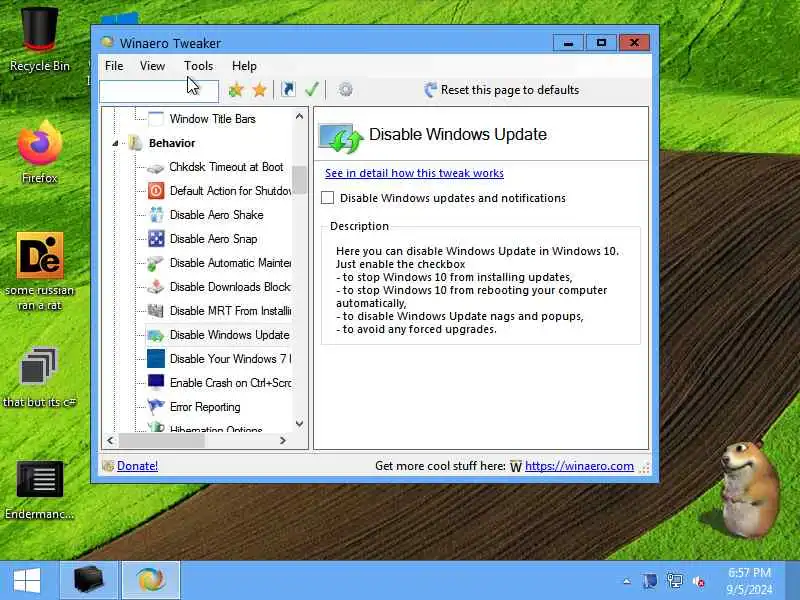Screen dimensions: 800x600
Task: Click tree vertical scrollbar up arrow
Action: [x=299, y=117]
